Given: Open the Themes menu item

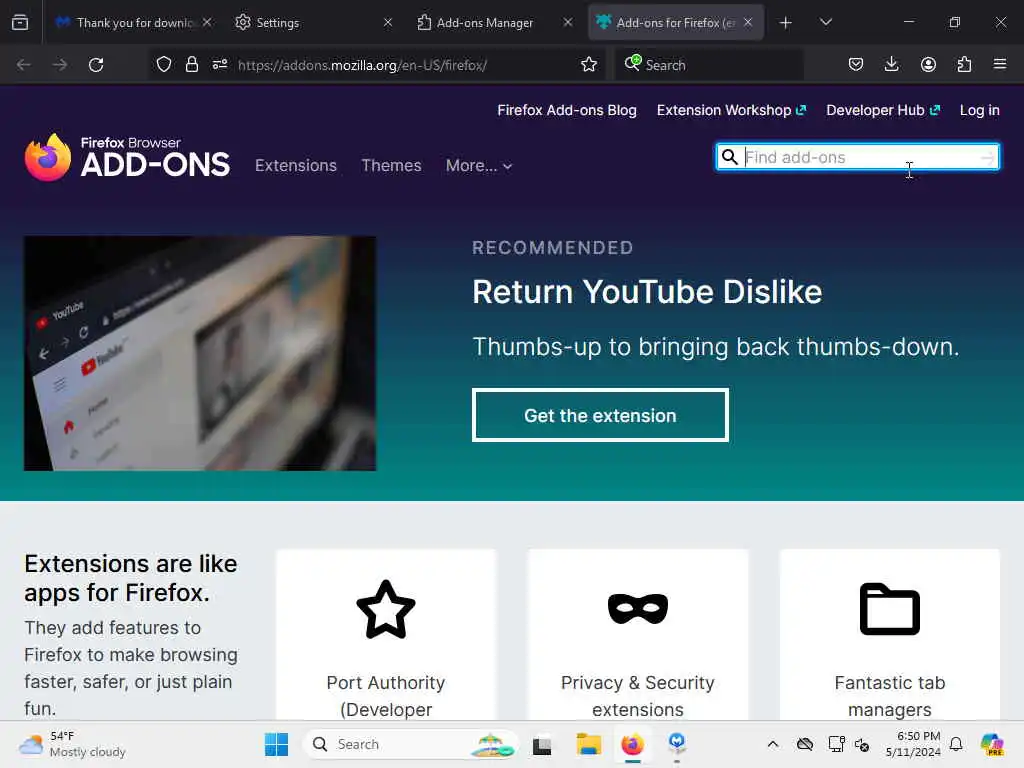Looking at the screenshot, I should point(391,166).
